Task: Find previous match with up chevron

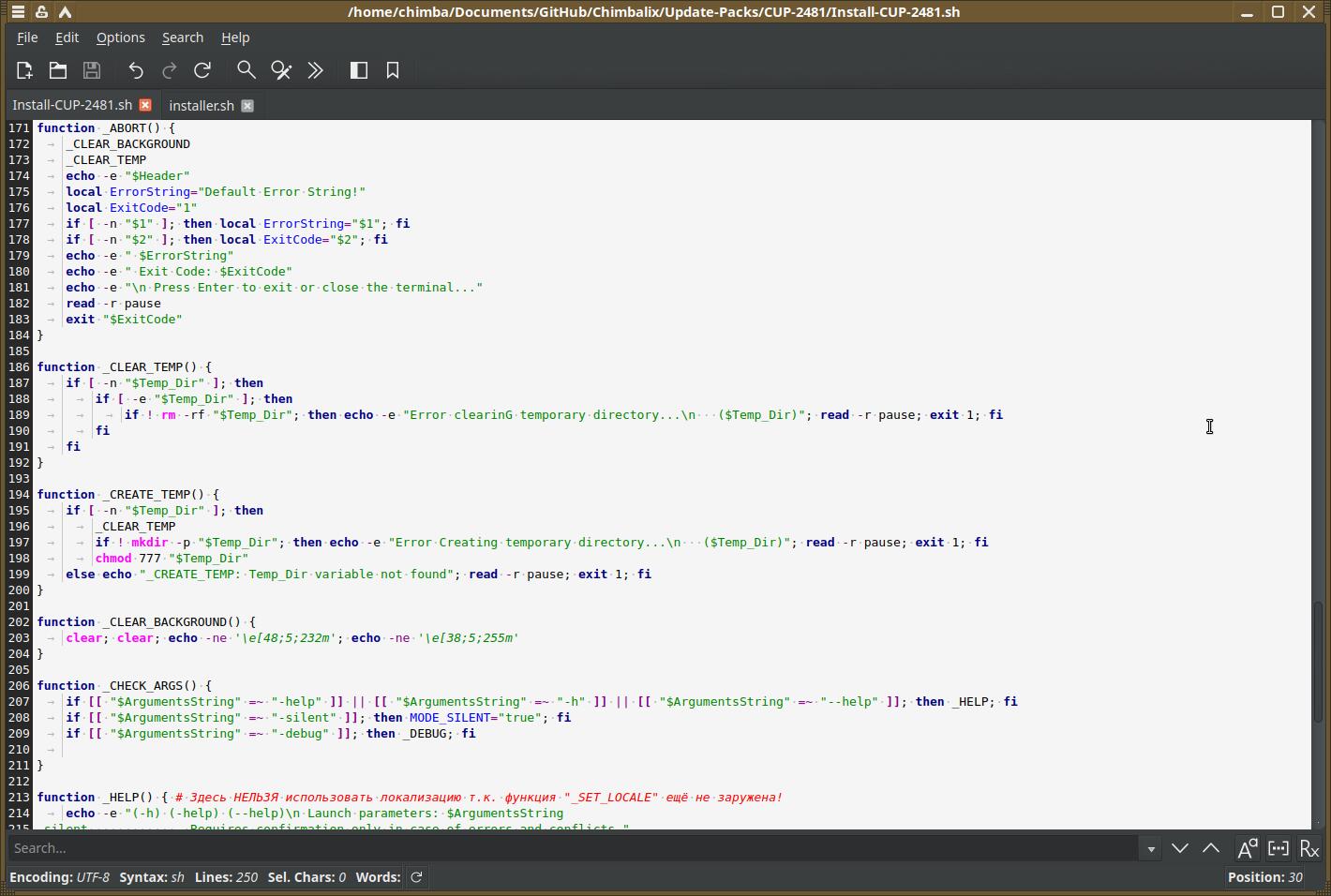Action: coord(1211,848)
